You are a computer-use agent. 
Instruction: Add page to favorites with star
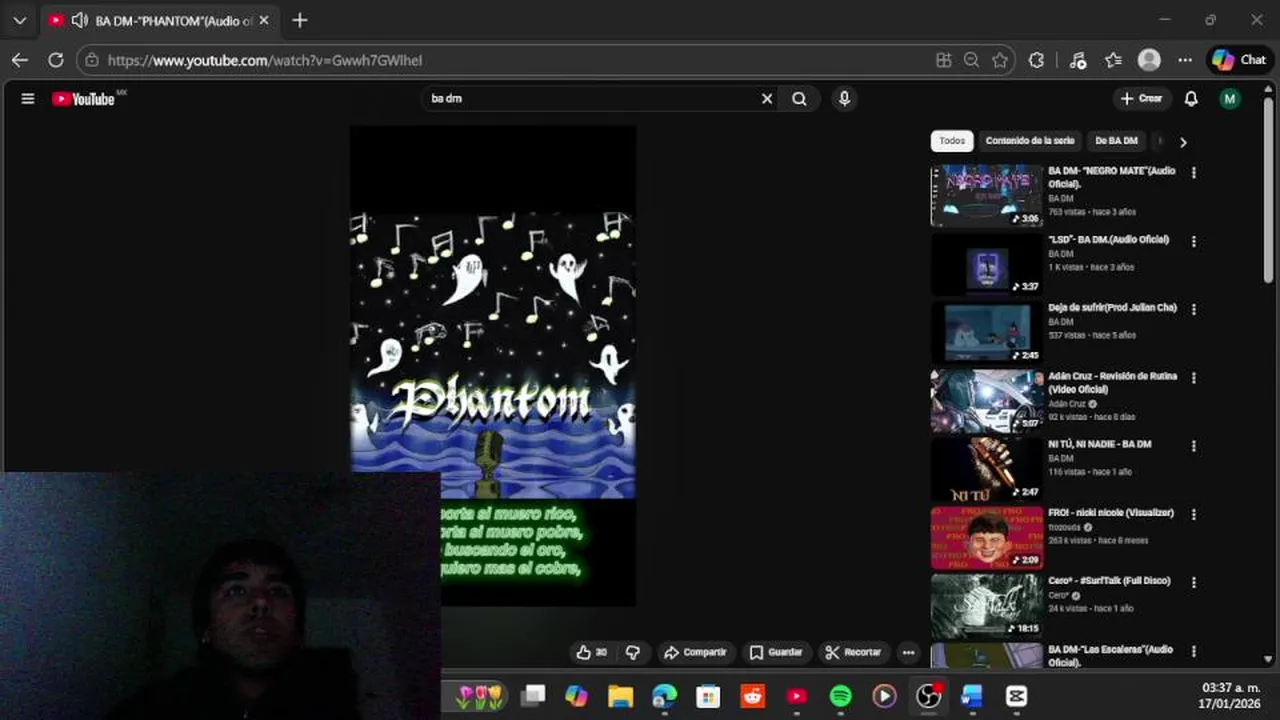tap(999, 60)
